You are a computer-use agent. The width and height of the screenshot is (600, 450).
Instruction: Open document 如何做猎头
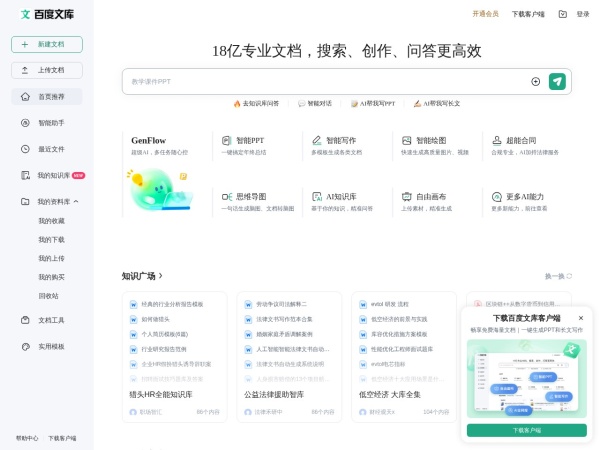click(x=155, y=319)
